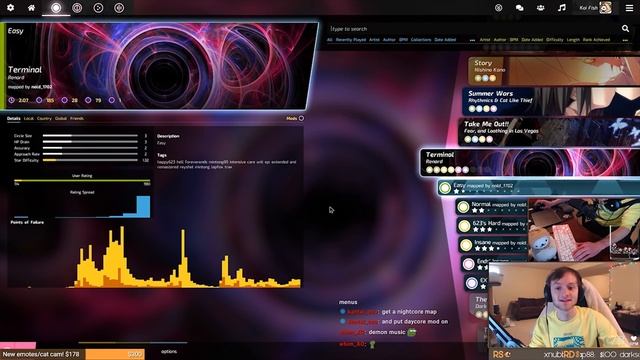This screenshot has width=640, height=360.
Task: Switch to the Country leaderboard tab
Action: pos(44,118)
